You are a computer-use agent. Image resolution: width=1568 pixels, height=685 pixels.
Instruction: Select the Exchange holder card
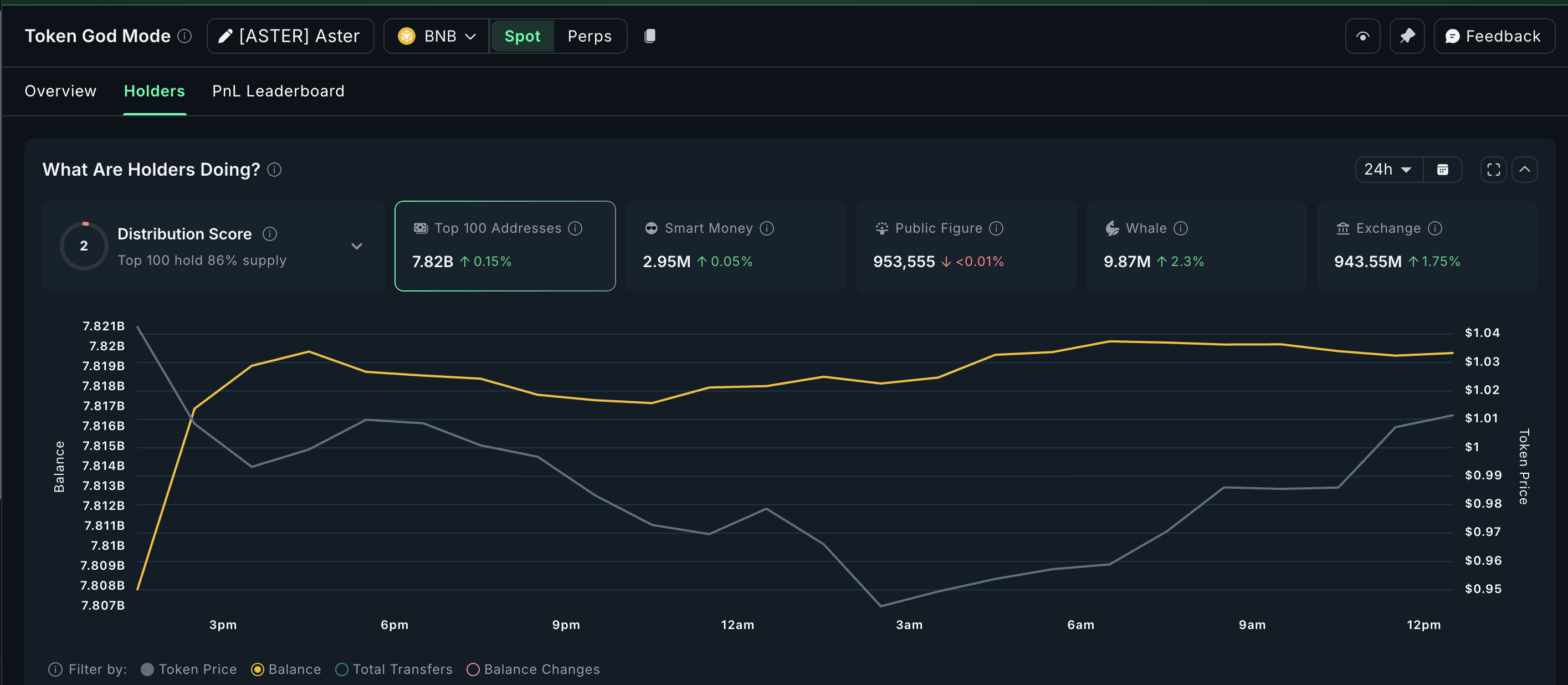click(x=1426, y=246)
